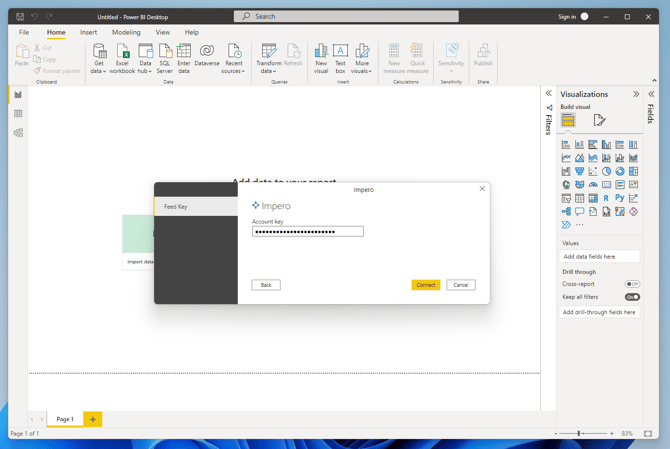
Task: Click the Connect button
Action: tap(425, 285)
